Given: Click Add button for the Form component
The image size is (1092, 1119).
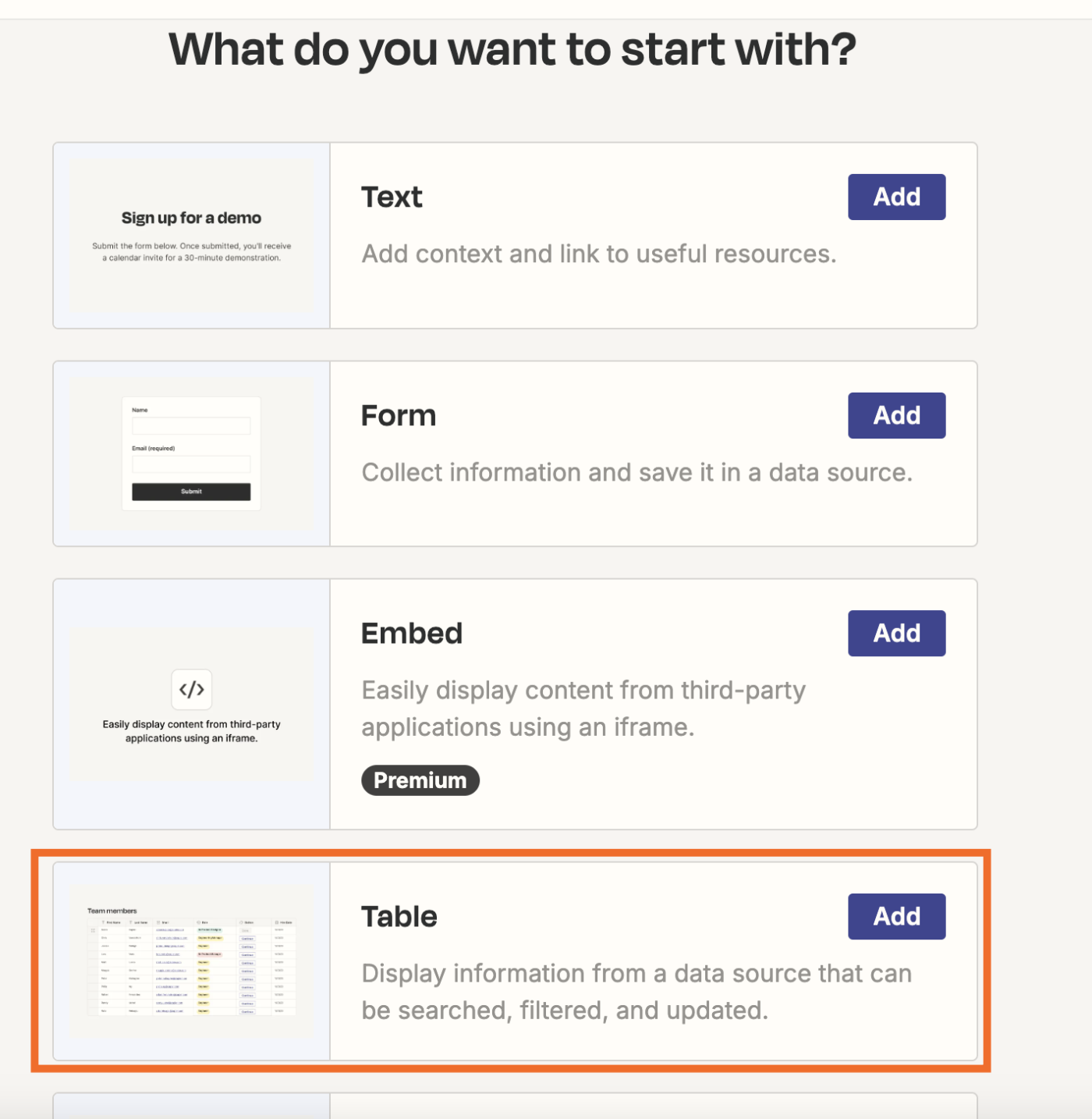Looking at the screenshot, I should point(896,415).
